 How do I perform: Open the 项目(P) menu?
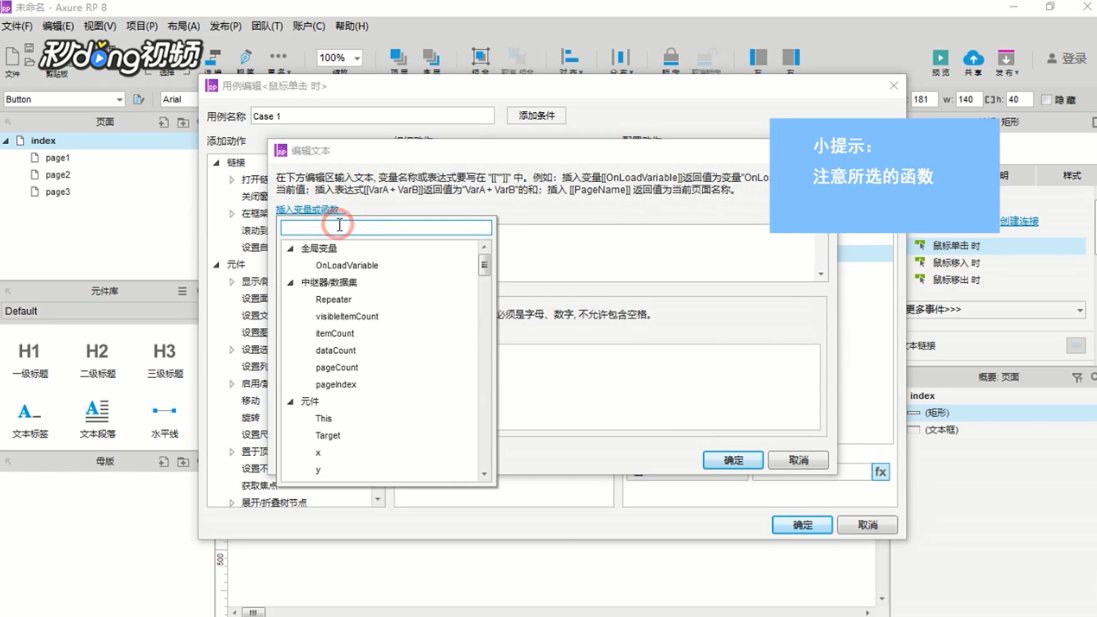pyautogui.click(x=142, y=26)
